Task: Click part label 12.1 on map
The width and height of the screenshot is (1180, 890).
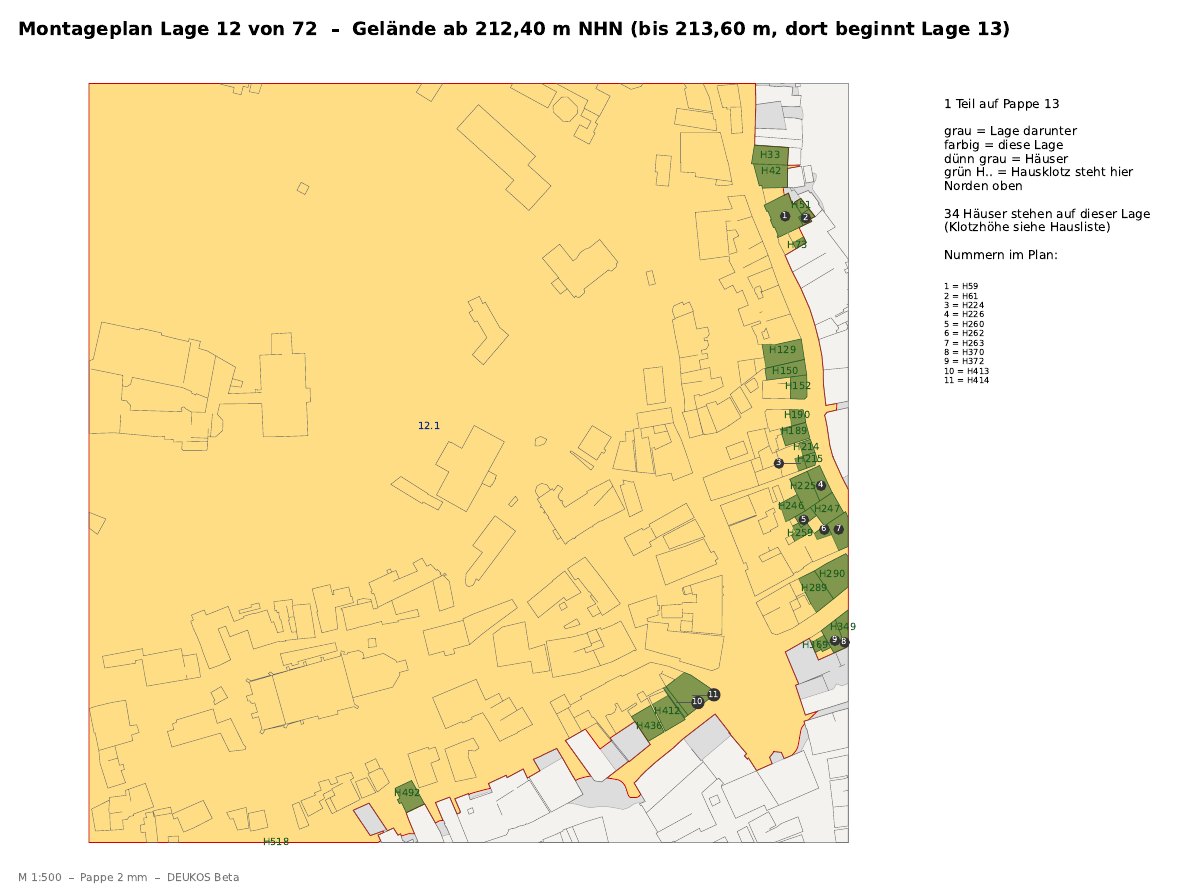Action: tap(429, 425)
